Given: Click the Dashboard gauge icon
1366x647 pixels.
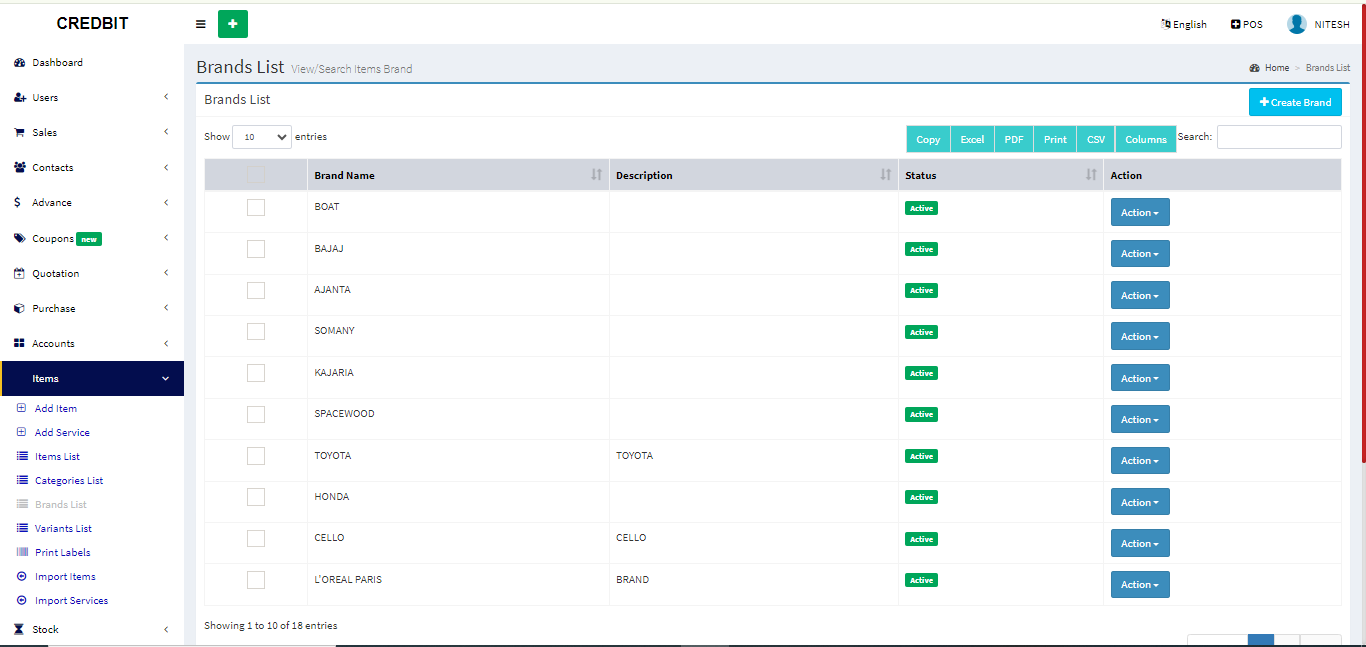Looking at the screenshot, I should [x=19, y=62].
